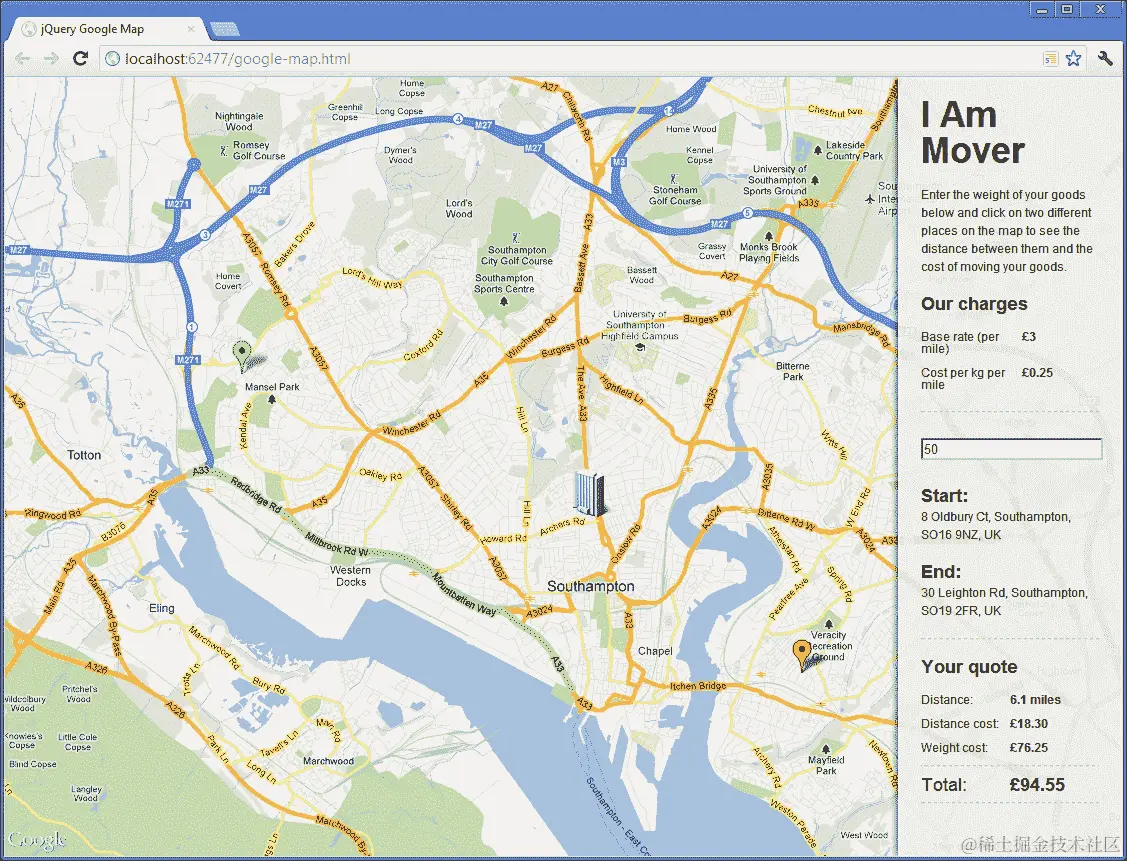Click the Marchwood label on the map
1127x861 pixels.
[328, 760]
